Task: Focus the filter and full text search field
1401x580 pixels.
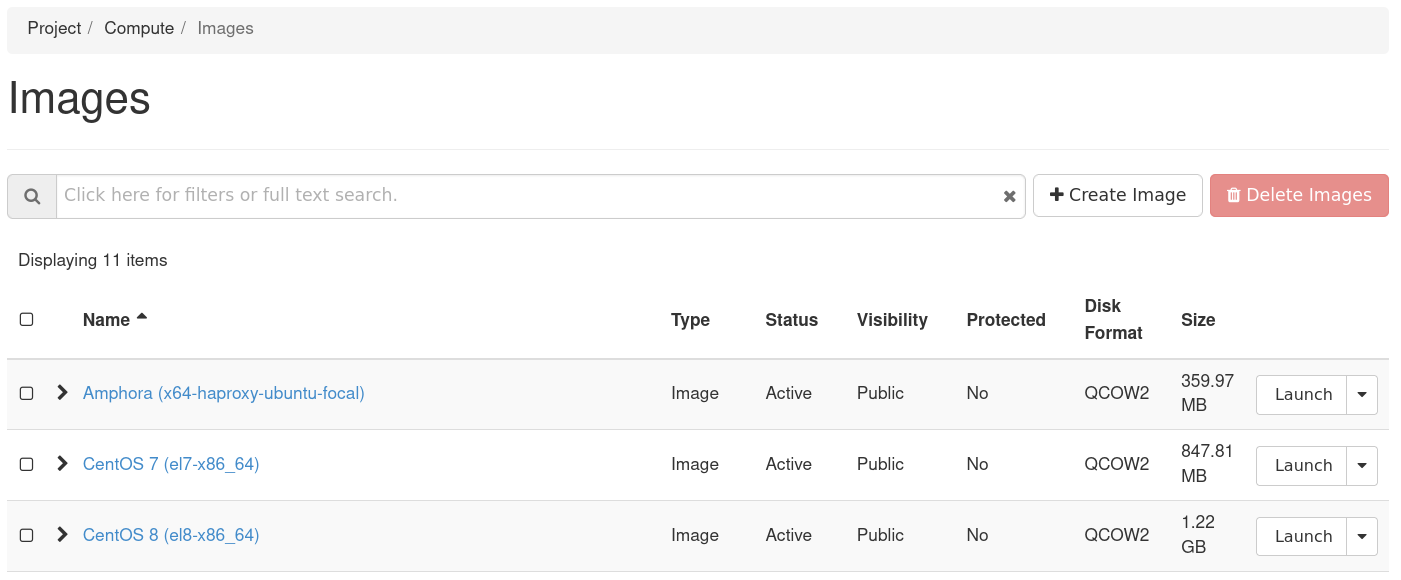Action: pos(530,196)
